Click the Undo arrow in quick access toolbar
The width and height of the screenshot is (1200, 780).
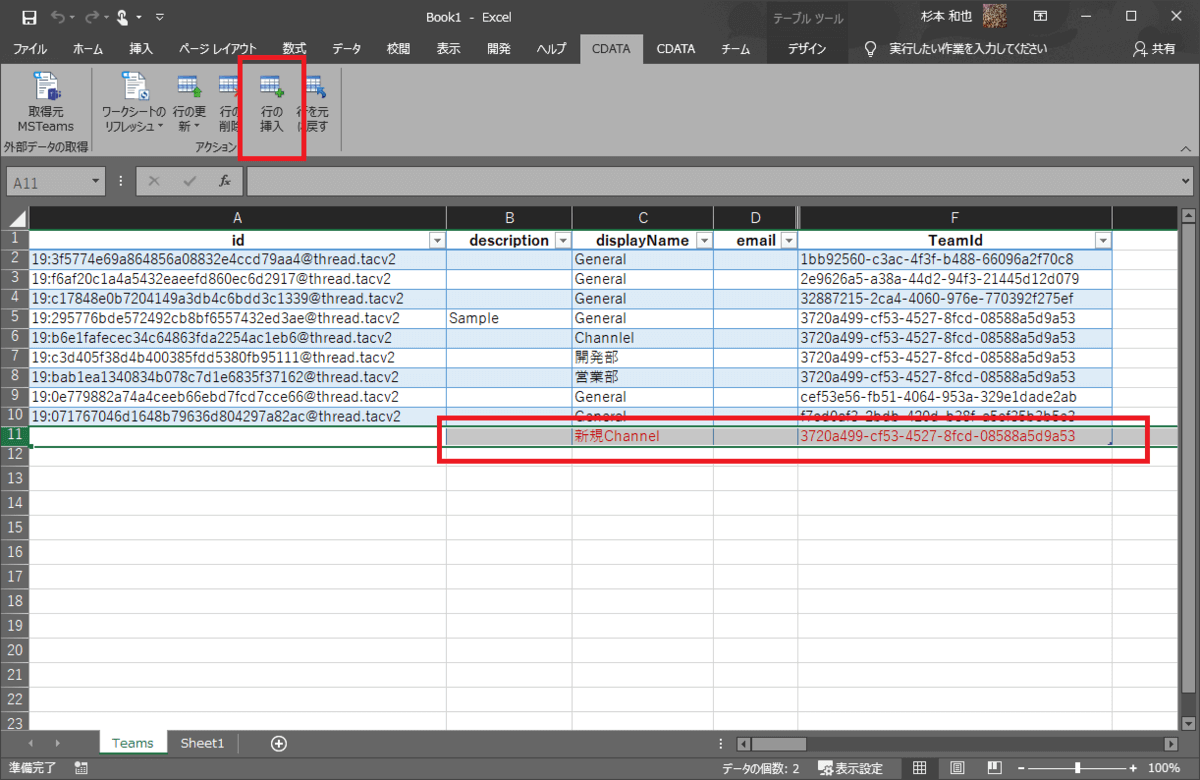58,17
